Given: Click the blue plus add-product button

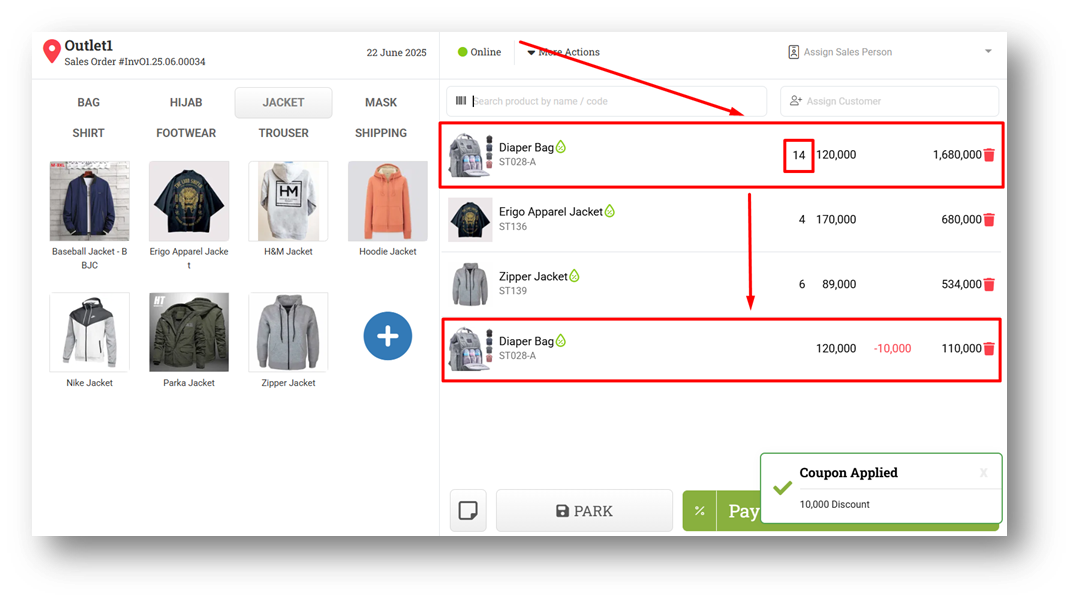Looking at the screenshot, I should [x=388, y=336].
